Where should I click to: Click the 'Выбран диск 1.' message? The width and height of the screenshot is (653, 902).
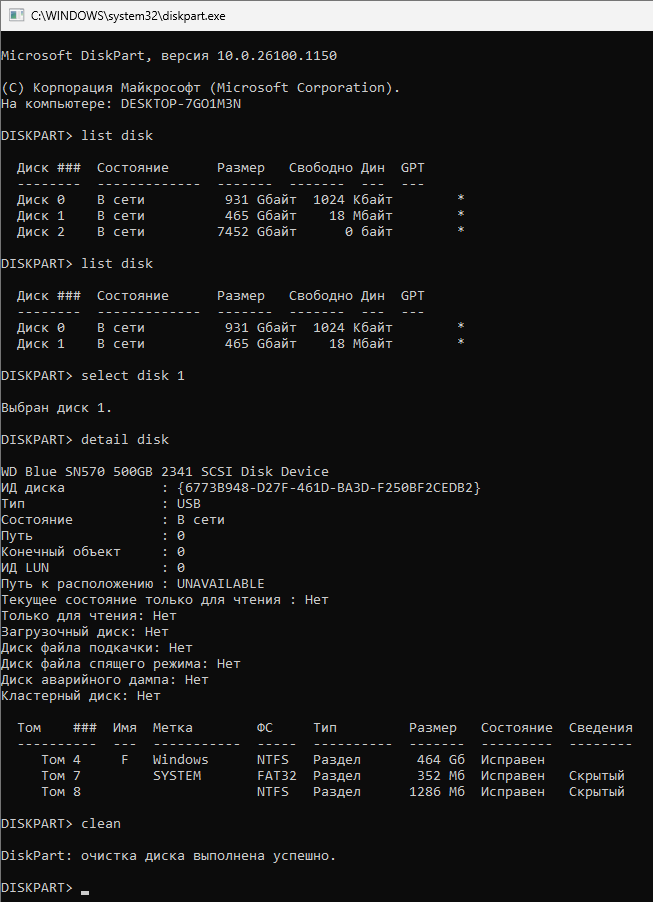click(x=56, y=408)
